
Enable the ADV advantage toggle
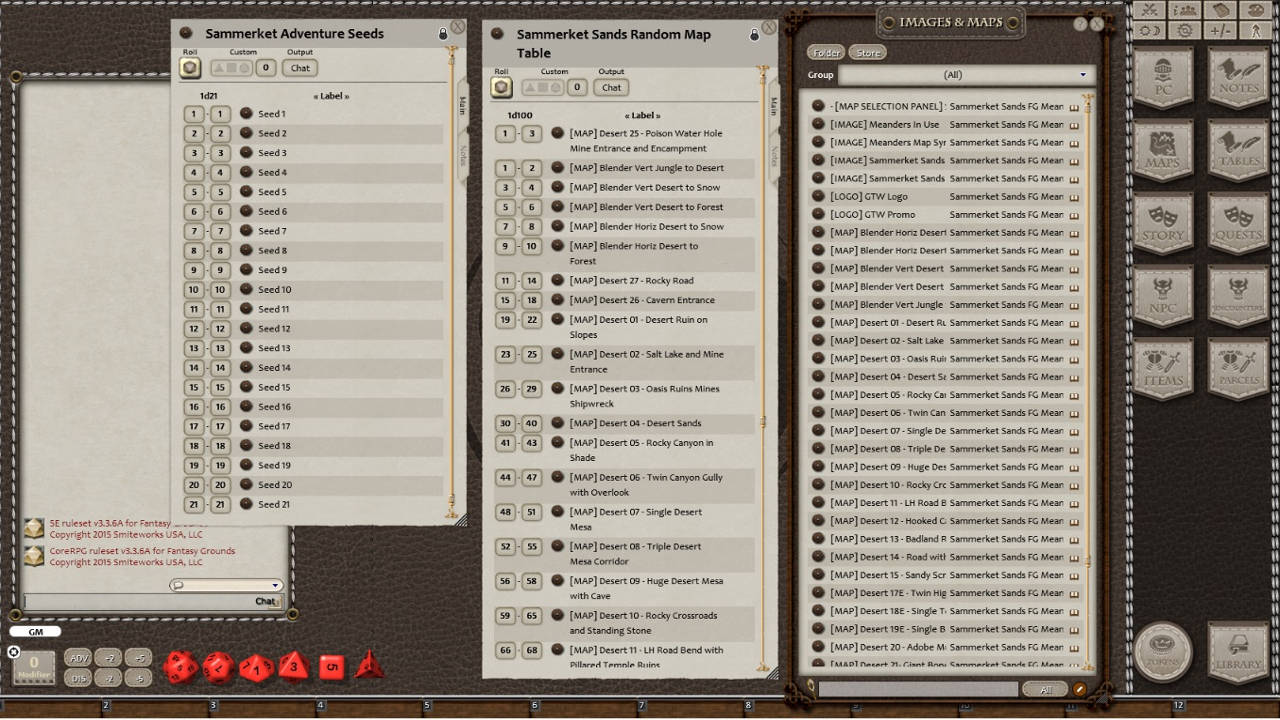coord(81,657)
